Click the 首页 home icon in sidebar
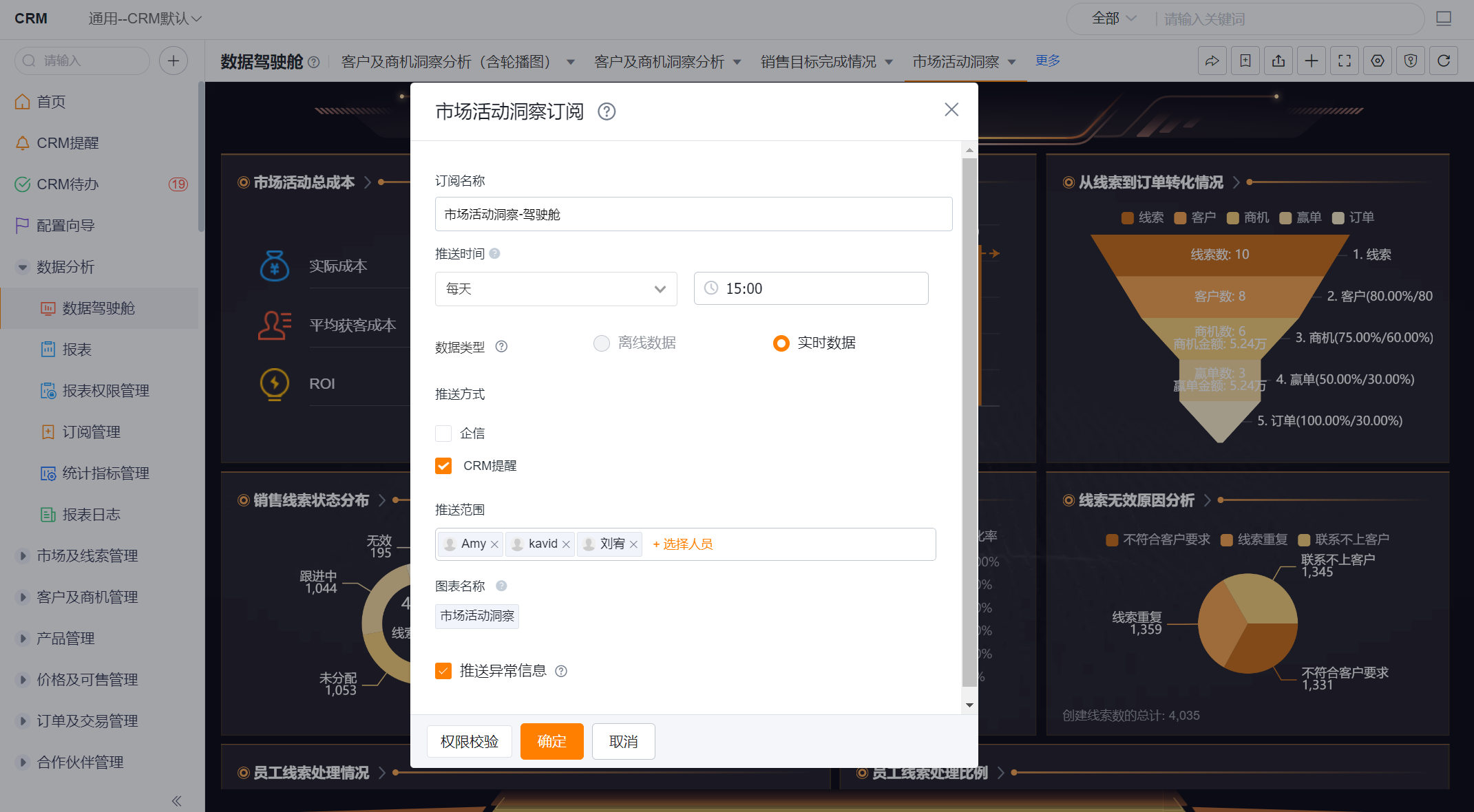Image resolution: width=1474 pixels, height=812 pixels. click(22, 102)
